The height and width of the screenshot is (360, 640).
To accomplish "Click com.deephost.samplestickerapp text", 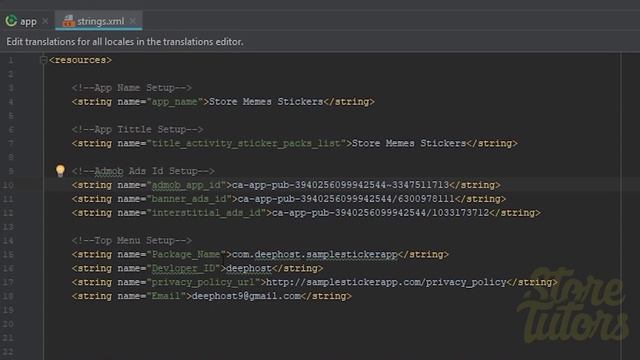I will coord(315,254).
